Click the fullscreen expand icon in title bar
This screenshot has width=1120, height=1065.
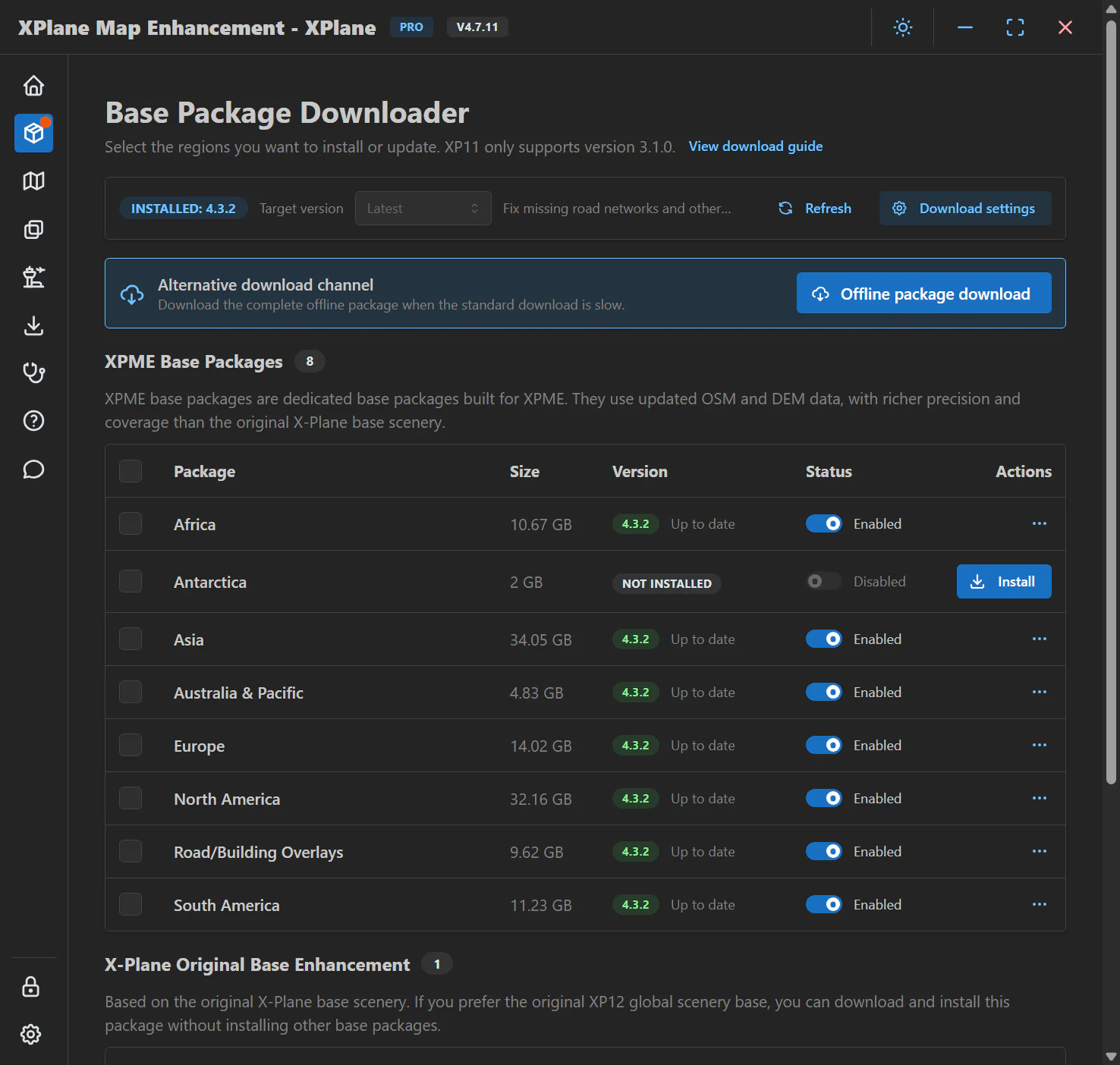(1015, 27)
